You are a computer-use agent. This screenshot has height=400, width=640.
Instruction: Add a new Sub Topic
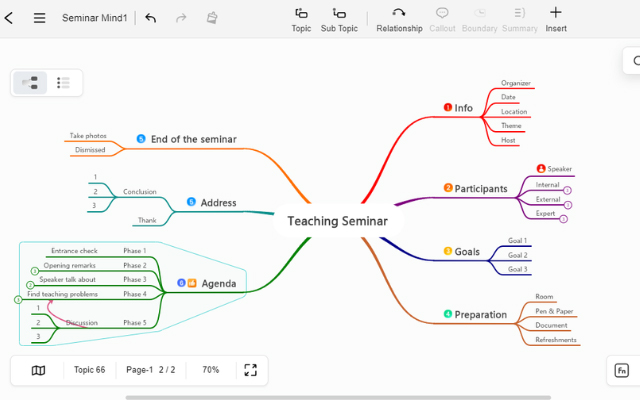[x=339, y=20]
